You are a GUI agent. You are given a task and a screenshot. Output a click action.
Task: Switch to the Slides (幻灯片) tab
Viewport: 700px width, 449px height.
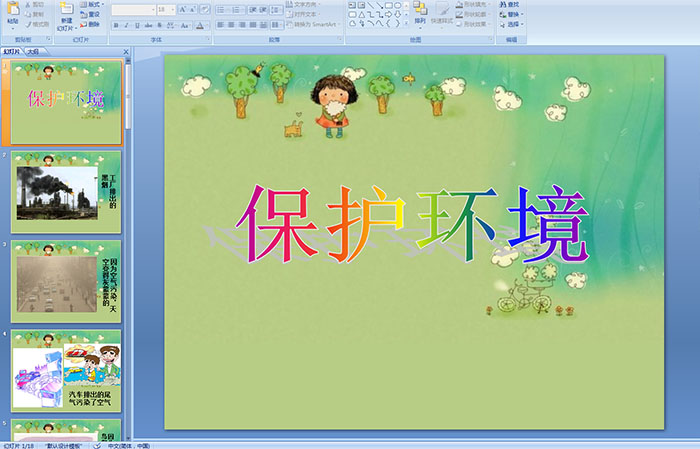[x=11, y=49]
